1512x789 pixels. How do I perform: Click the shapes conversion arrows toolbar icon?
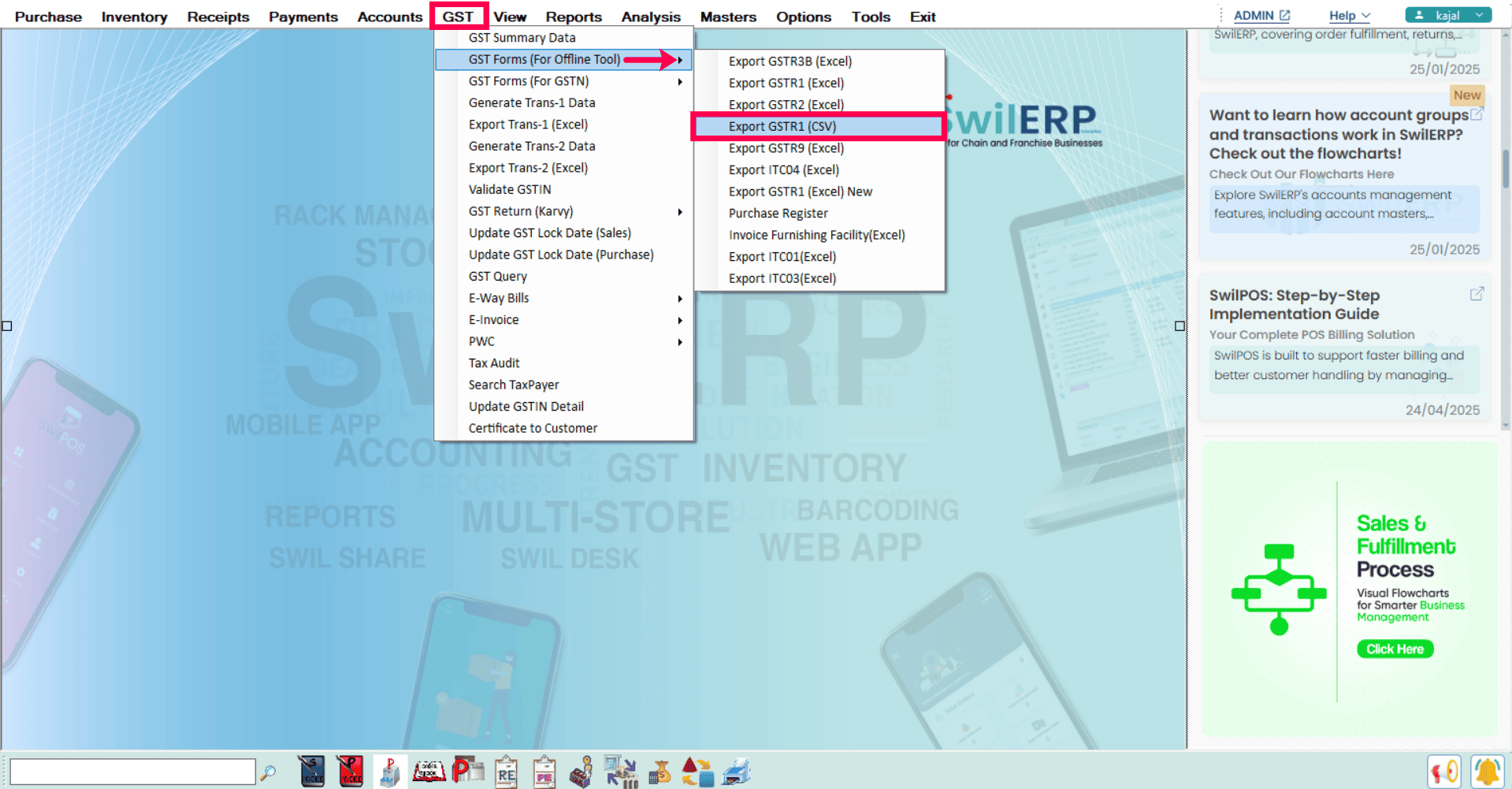coord(697,772)
